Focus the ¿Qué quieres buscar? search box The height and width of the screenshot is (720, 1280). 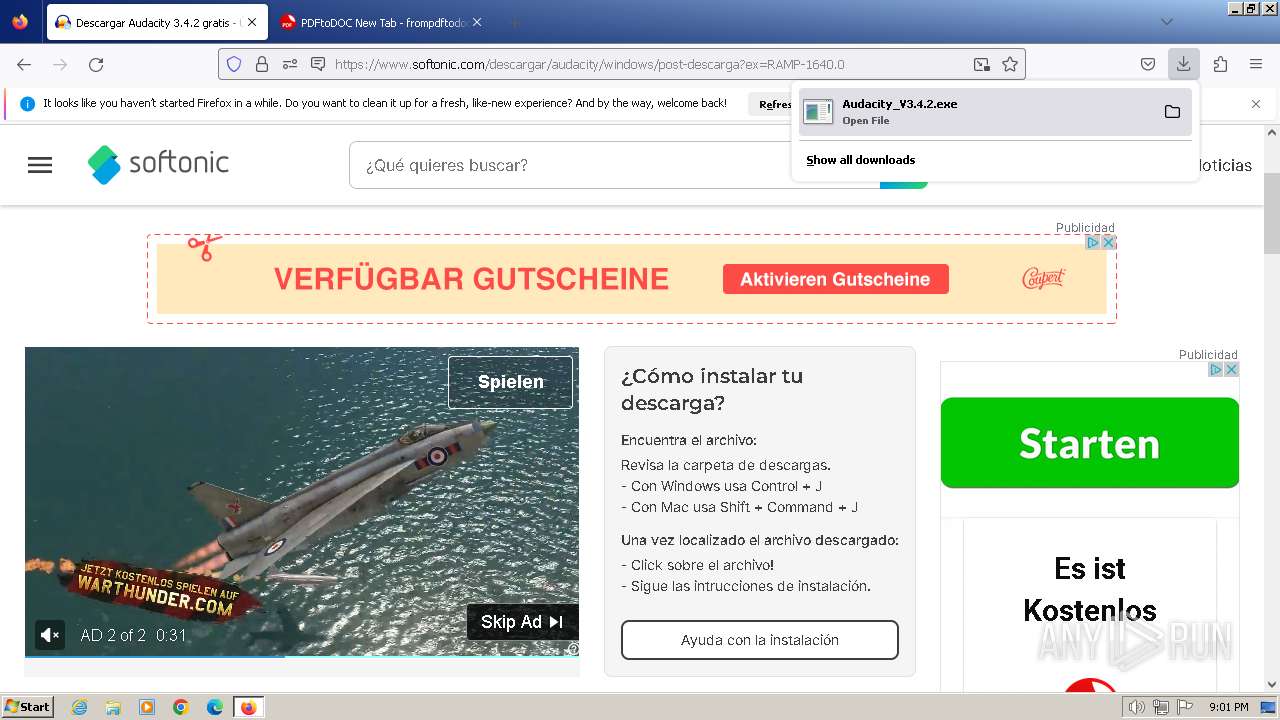click(x=614, y=165)
